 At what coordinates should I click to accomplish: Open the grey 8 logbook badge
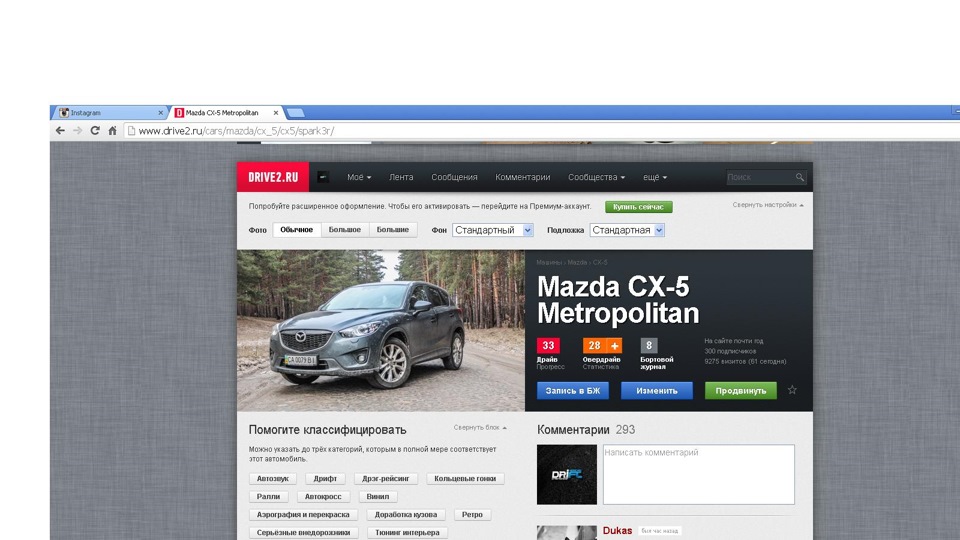pyautogui.click(x=649, y=346)
